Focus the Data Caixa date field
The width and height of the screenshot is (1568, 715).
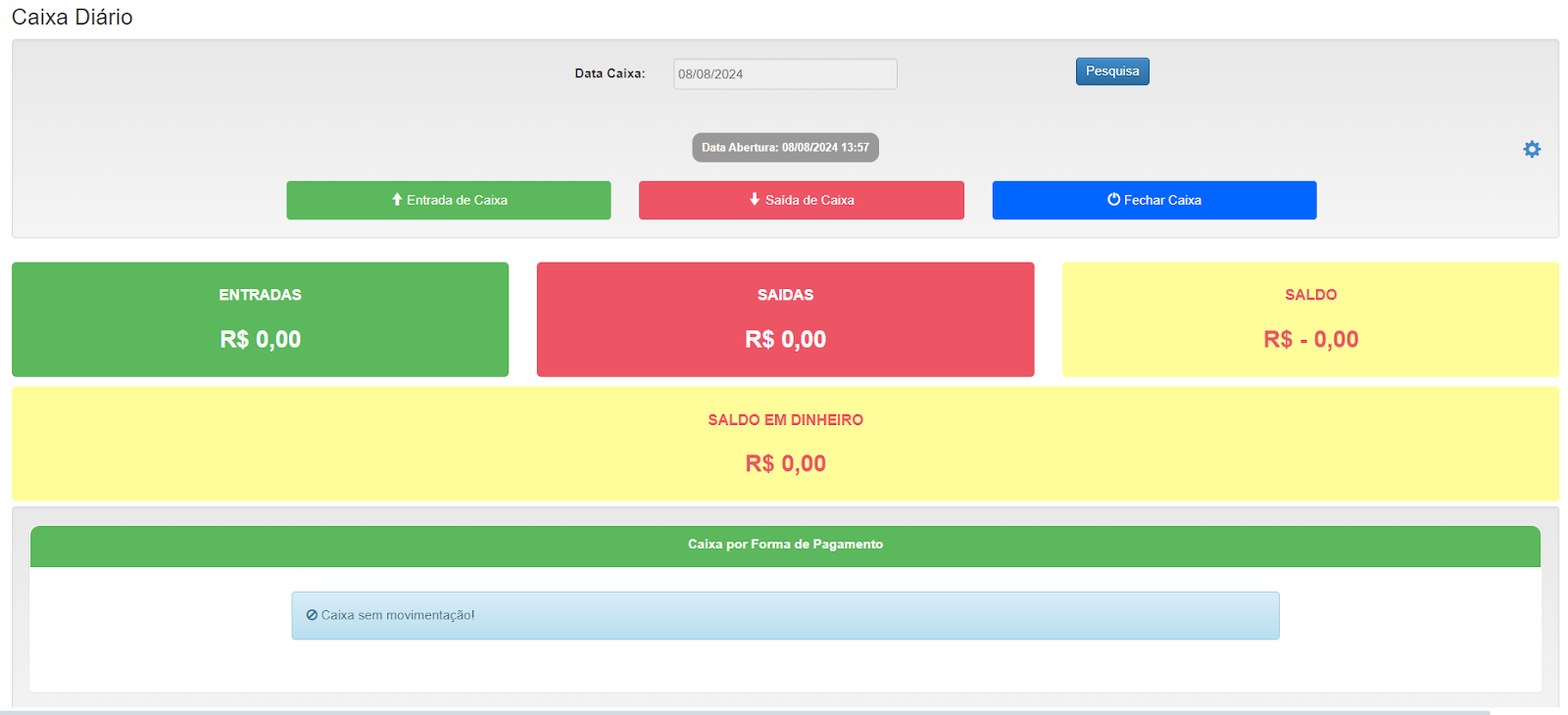785,74
